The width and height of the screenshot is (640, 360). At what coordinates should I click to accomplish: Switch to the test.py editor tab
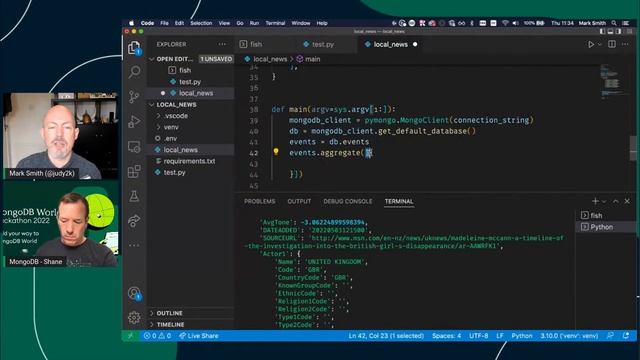(322, 44)
